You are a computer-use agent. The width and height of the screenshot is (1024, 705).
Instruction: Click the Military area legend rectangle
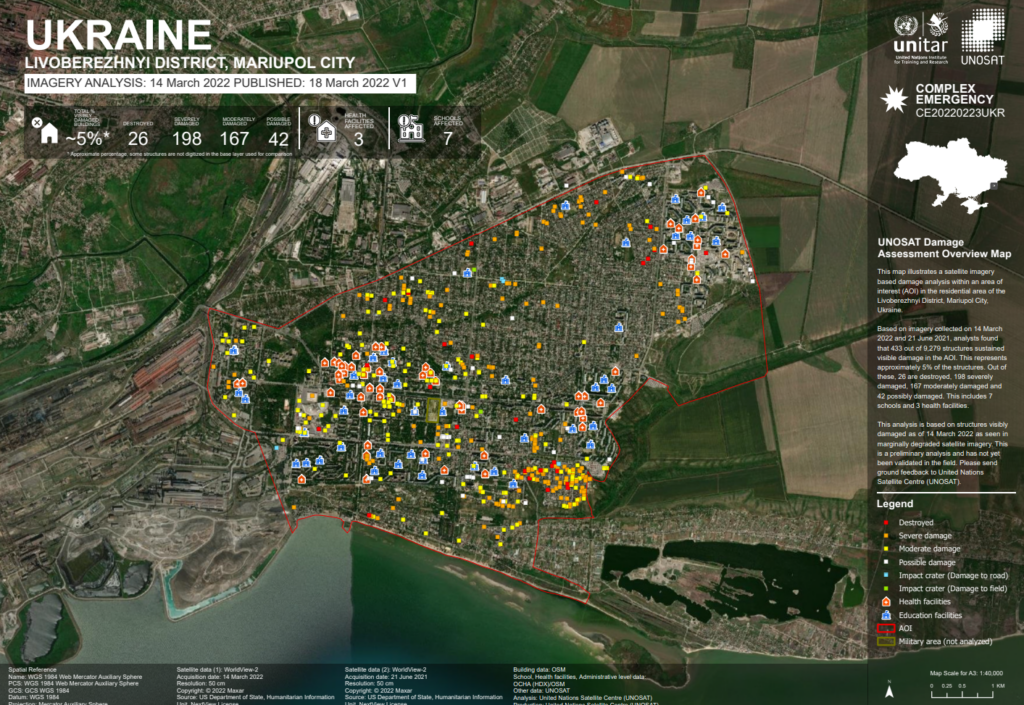click(x=884, y=641)
